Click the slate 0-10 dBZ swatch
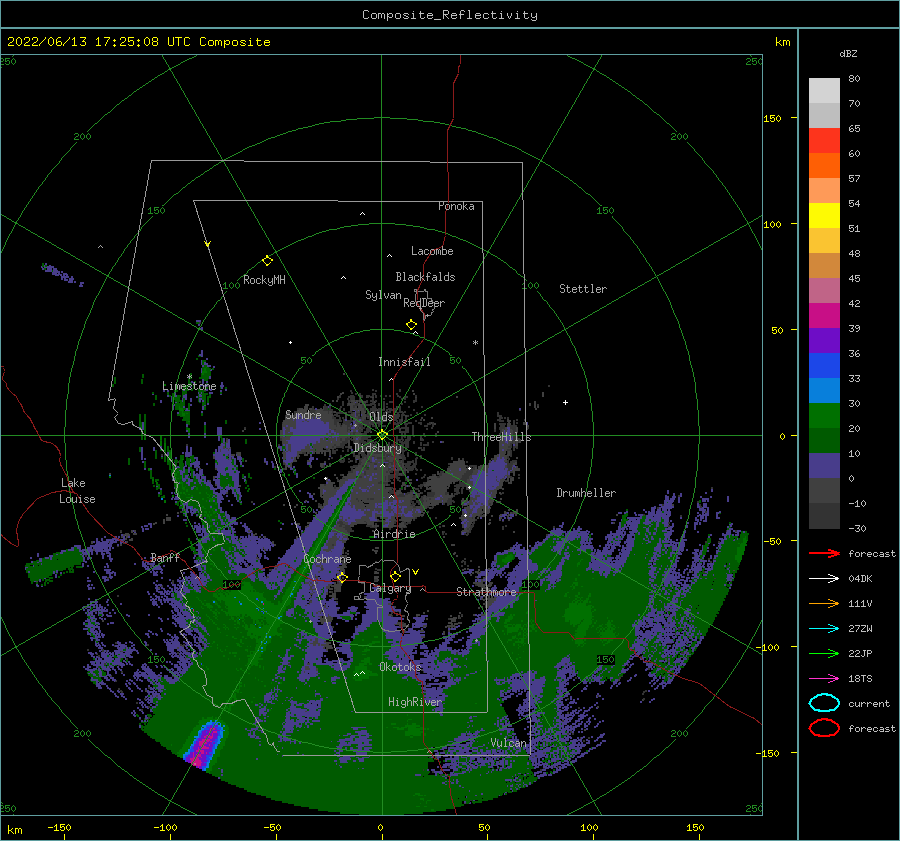The image size is (900, 841). [x=824, y=466]
